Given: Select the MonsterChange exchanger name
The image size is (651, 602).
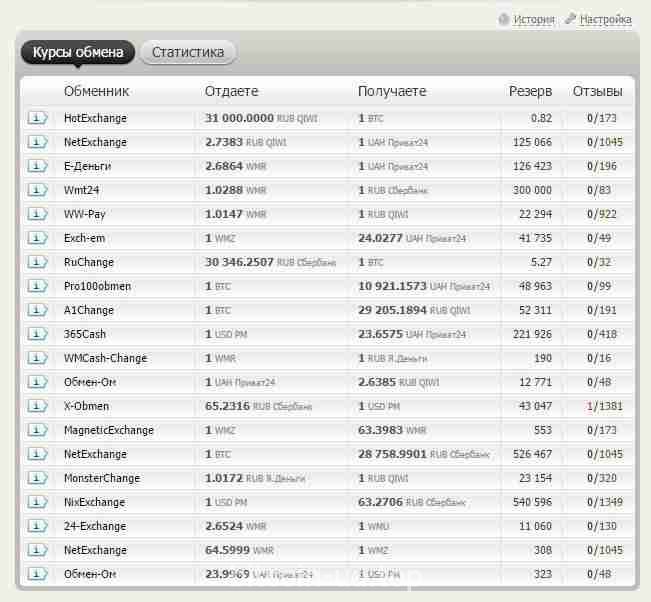Looking at the screenshot, I should click(x=102, y=478).
